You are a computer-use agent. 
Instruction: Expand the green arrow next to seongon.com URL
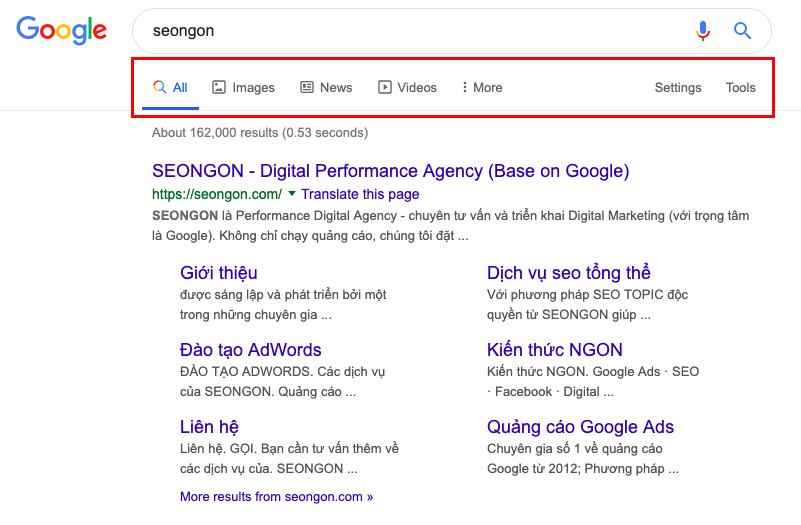292,194
